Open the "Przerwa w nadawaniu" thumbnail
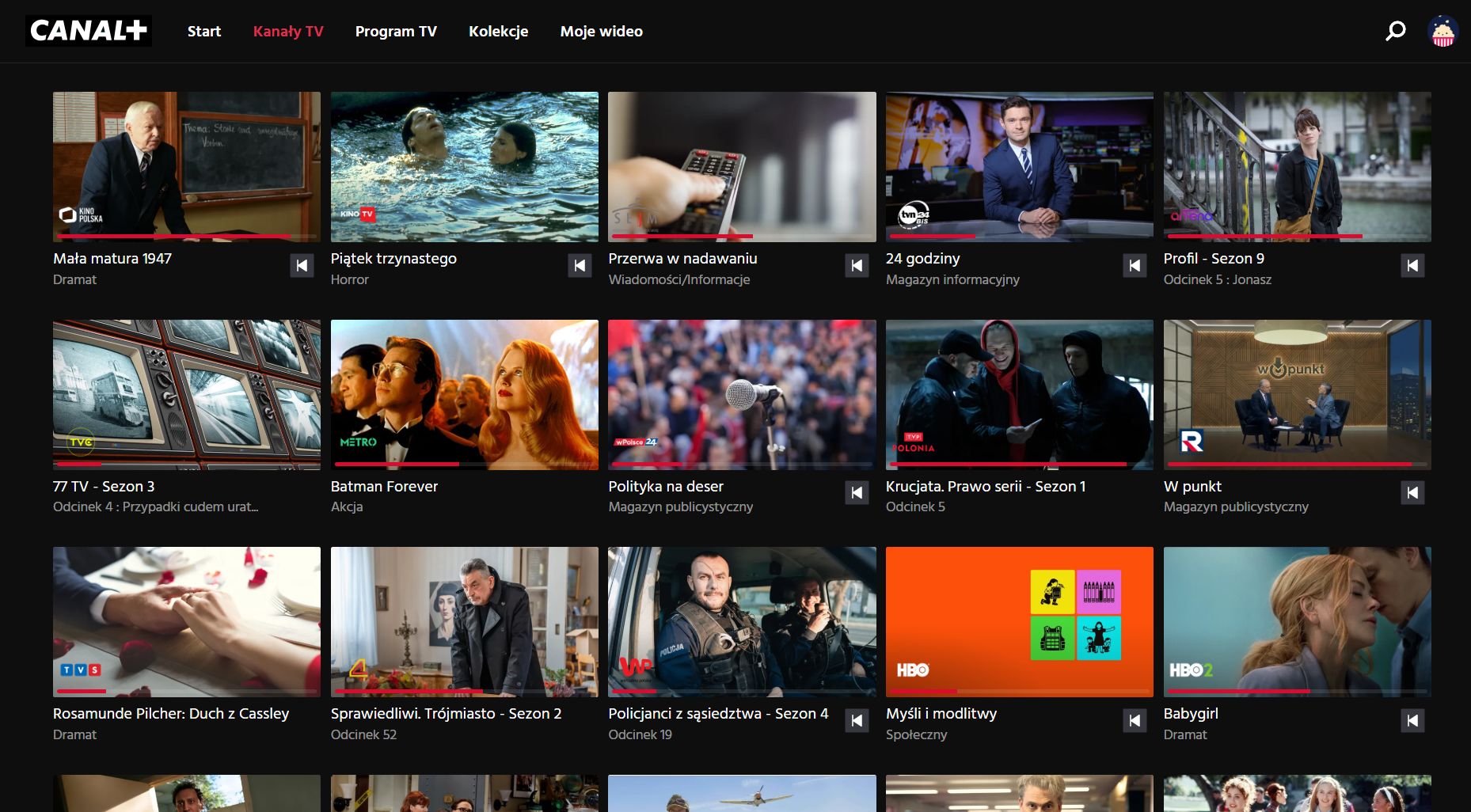The width and height of the screenshot is (1471, 812). [741, 165]
